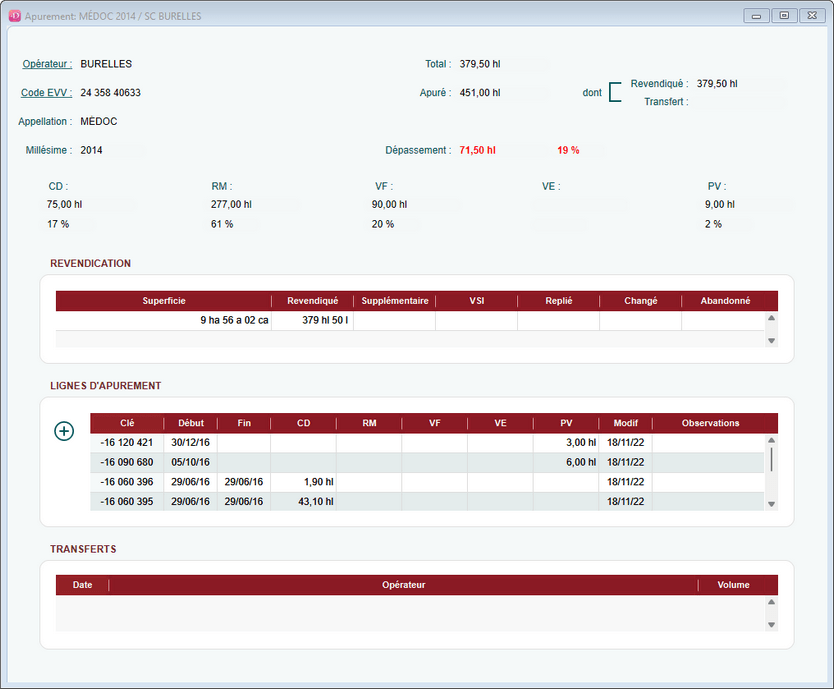Click the Début column header
The image size is (834, 689).
(x=190, y=423)
